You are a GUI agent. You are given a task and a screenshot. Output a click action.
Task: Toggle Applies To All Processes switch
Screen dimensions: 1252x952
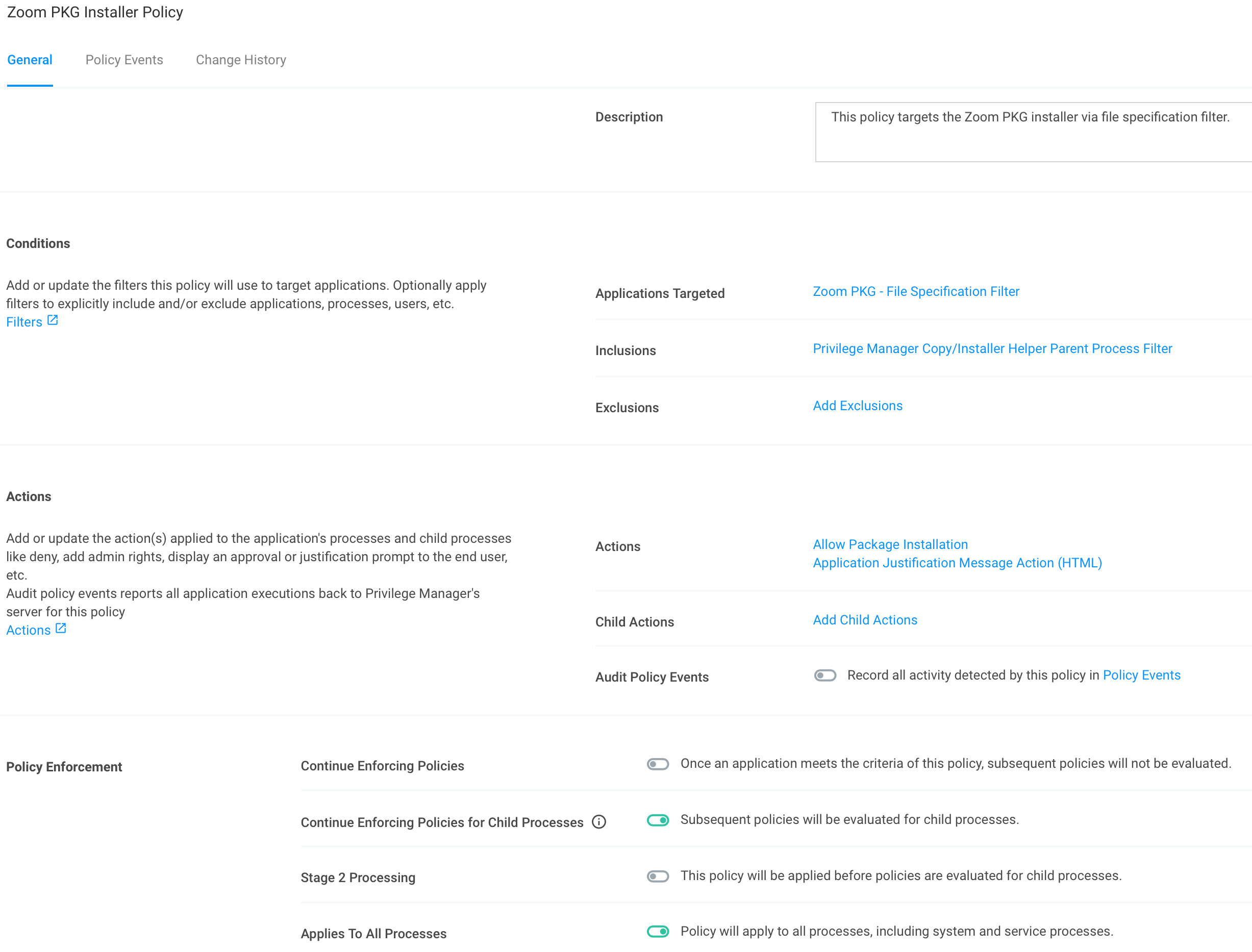coord(658,932)
